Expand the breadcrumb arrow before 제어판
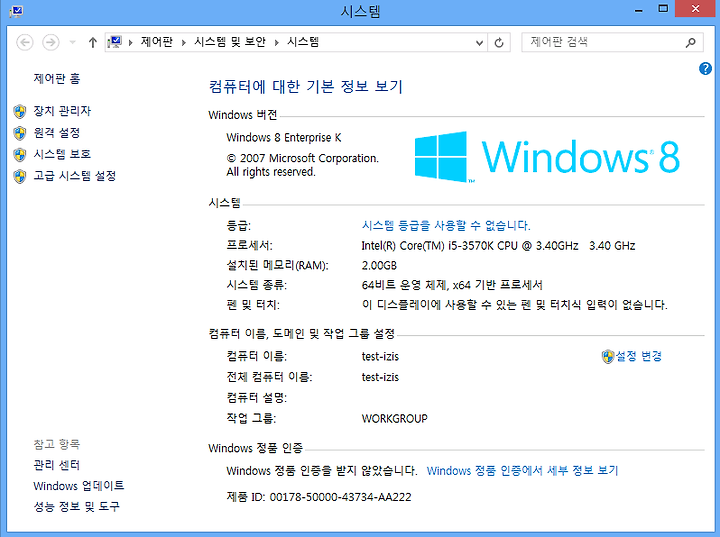This screenshot has height=537, width=720. pyautogui.click(x=131, y=43)
